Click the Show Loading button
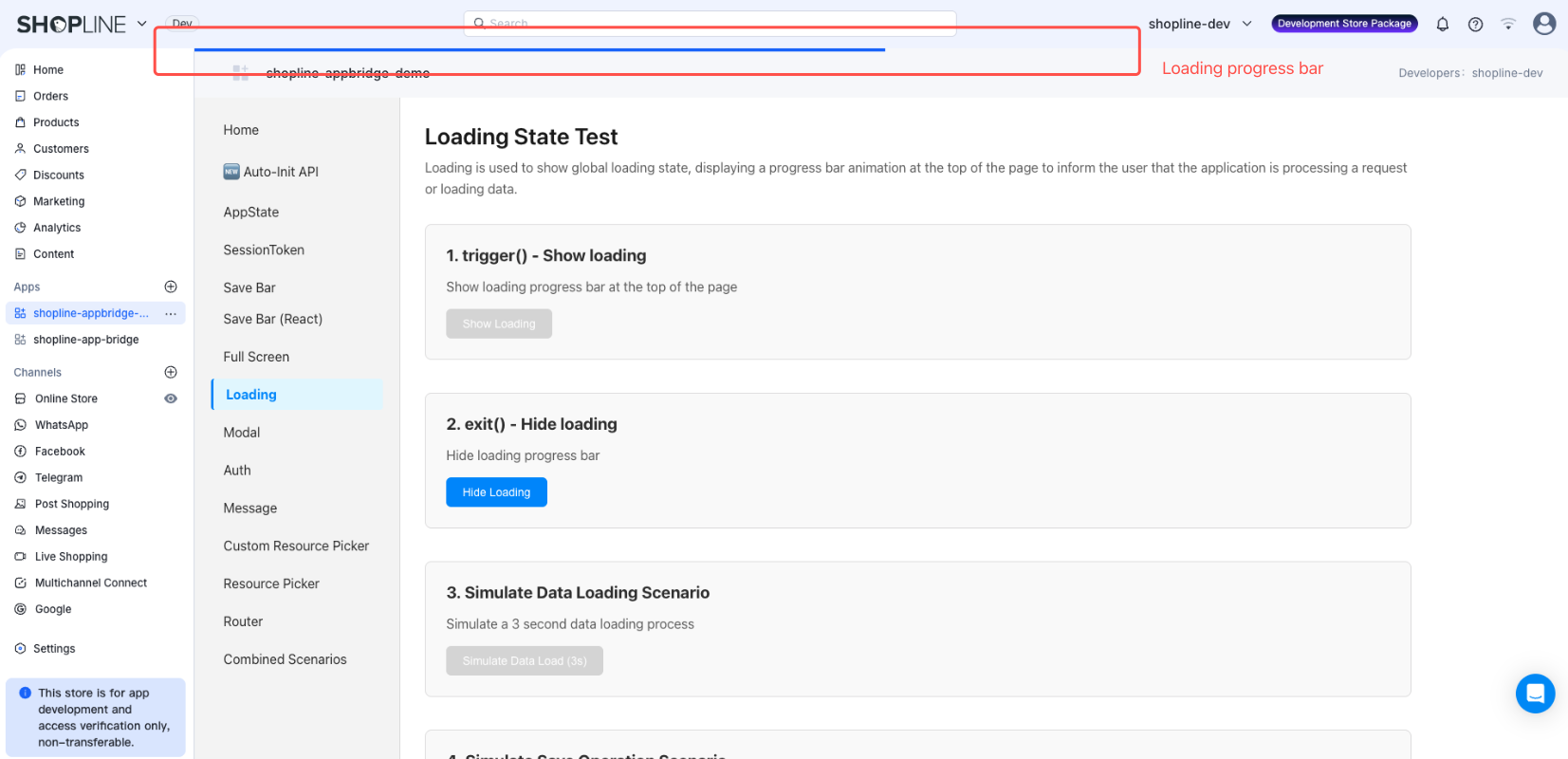 [x=499, y=324]
